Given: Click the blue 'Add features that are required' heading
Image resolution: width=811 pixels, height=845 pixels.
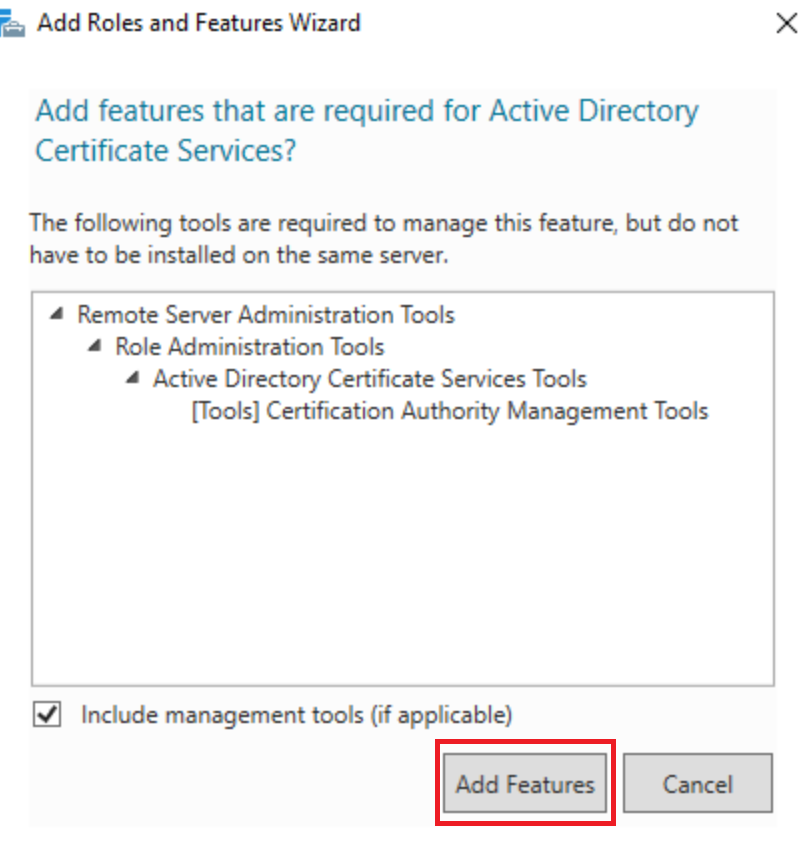Looking at the screenshot, I should tap(367, 112).
